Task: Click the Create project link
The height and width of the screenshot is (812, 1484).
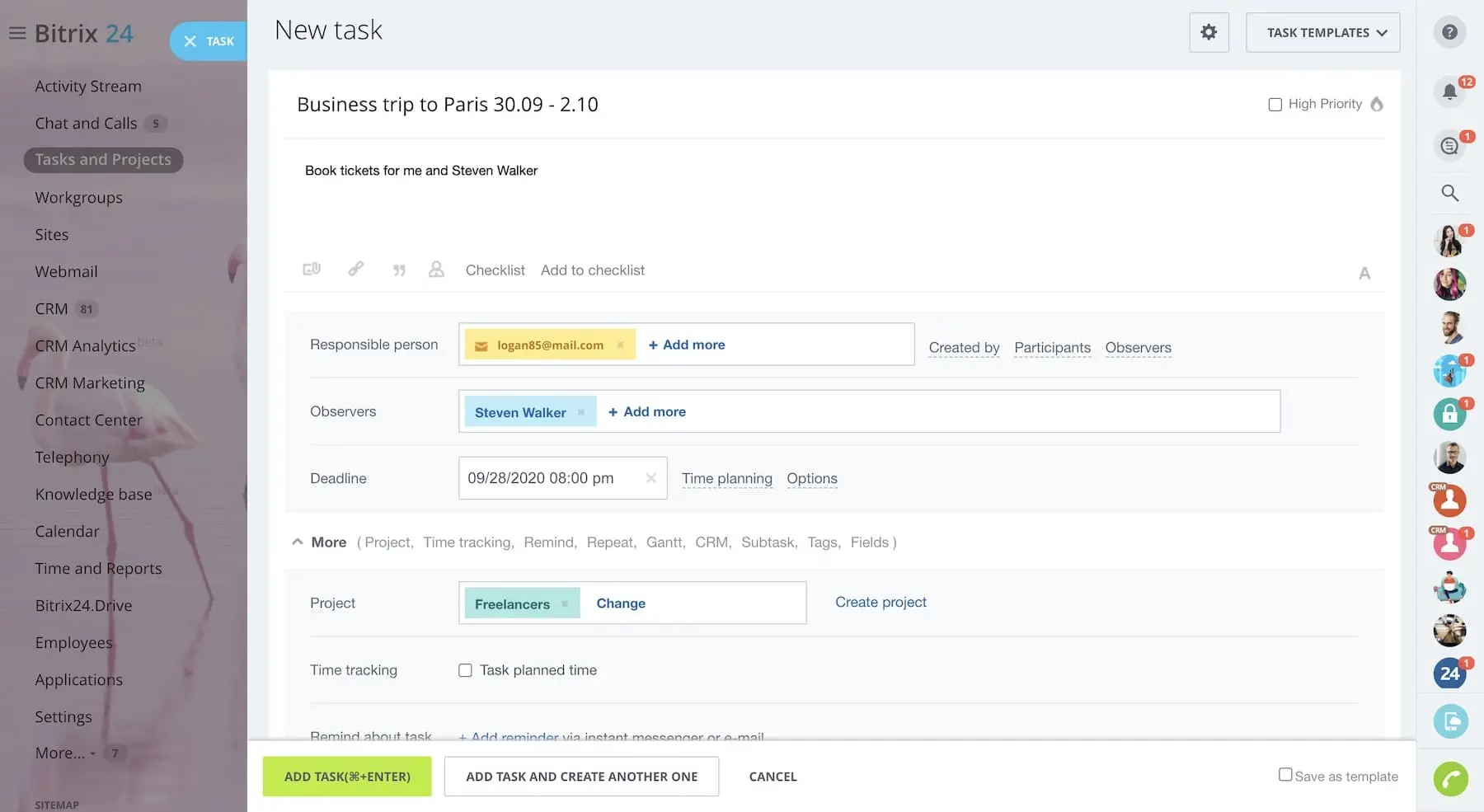Action: (881, 602)
